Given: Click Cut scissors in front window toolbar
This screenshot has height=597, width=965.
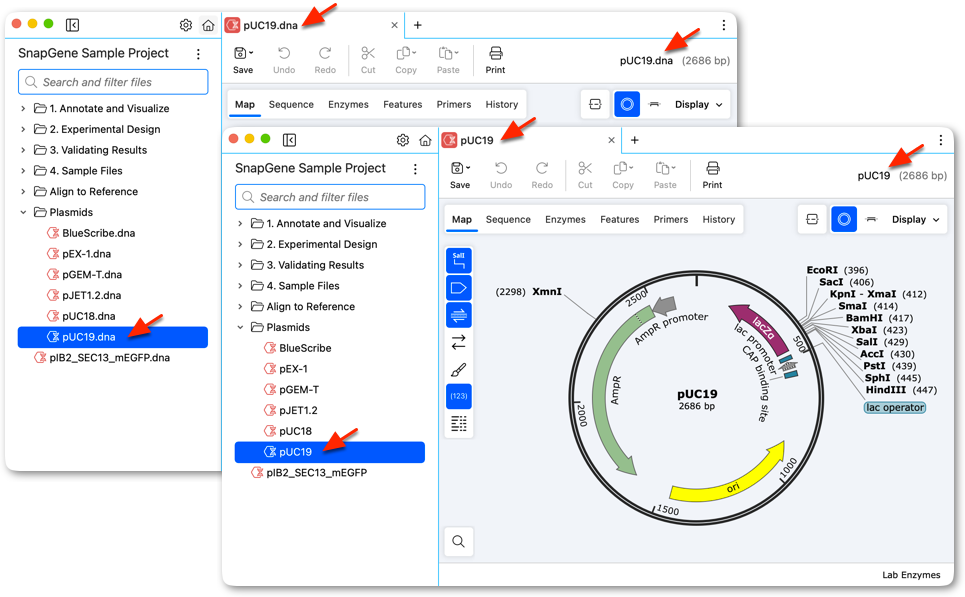Looking at the screenshot, I should pyautogui.click(x=585, y=175).
